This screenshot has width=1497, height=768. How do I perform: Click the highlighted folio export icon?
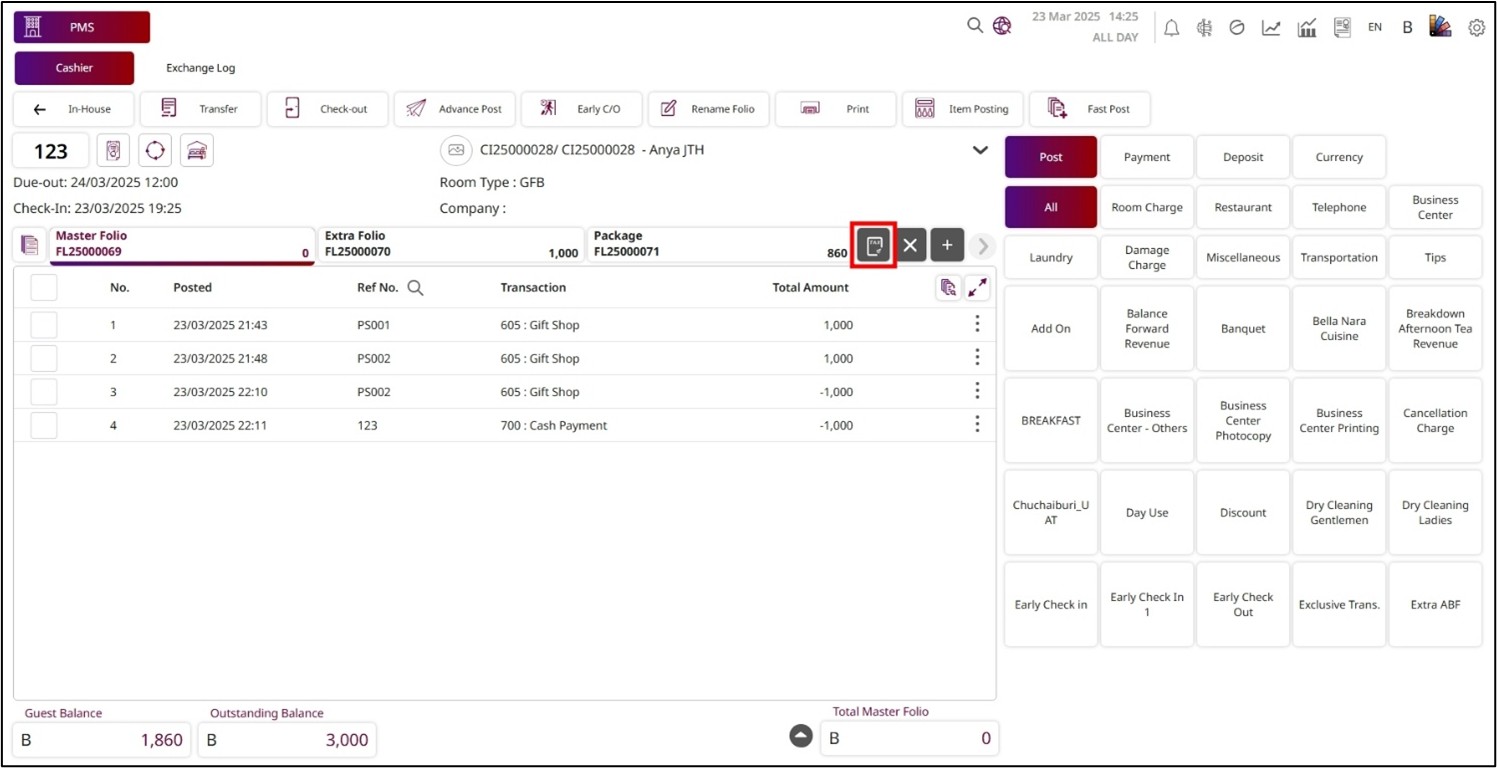pyautogui.click(x=873, y=245)
